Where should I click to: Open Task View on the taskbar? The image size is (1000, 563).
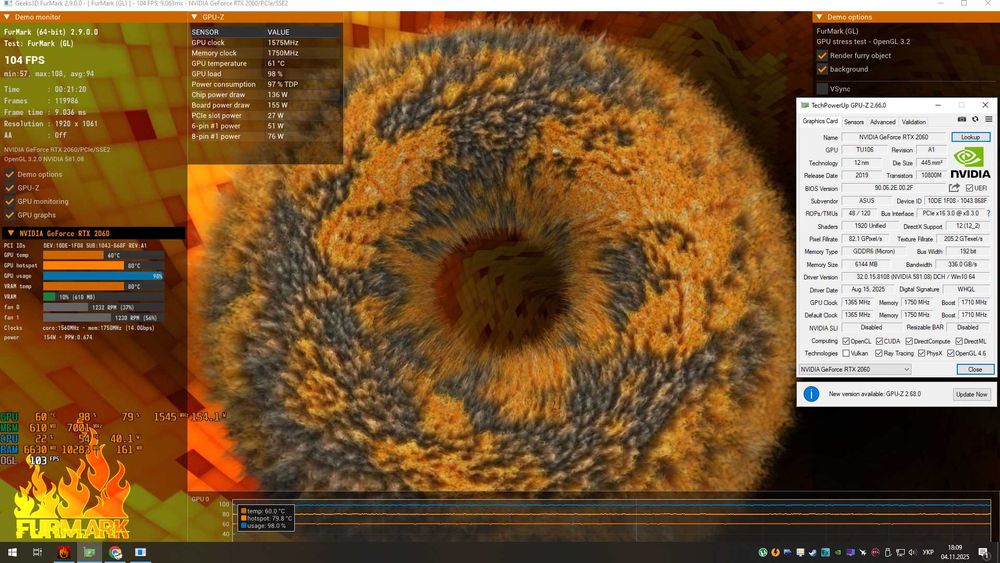click(37, 552)
